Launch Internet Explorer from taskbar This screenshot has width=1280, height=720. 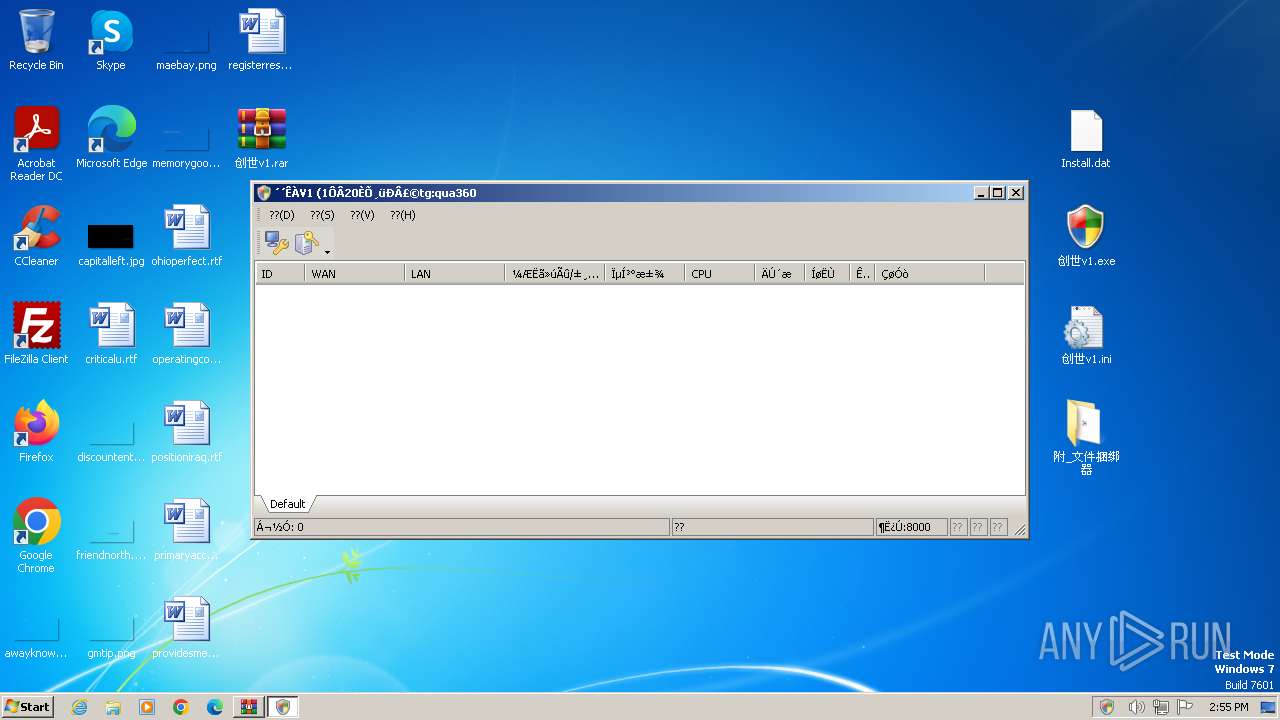point(79,707)
